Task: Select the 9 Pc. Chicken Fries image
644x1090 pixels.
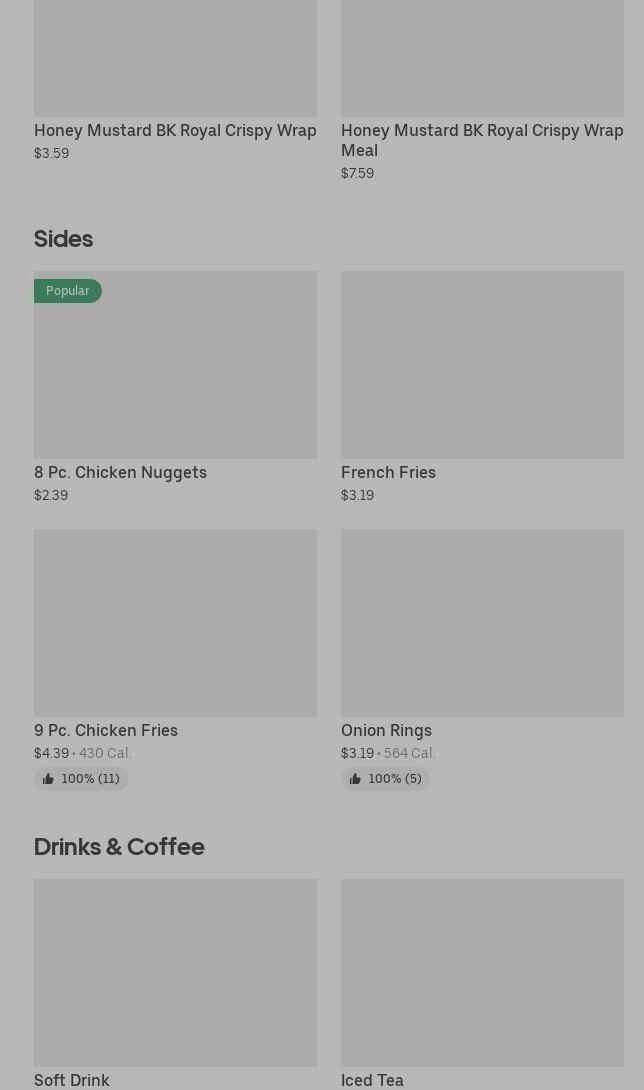Action: tap(175, 623)
